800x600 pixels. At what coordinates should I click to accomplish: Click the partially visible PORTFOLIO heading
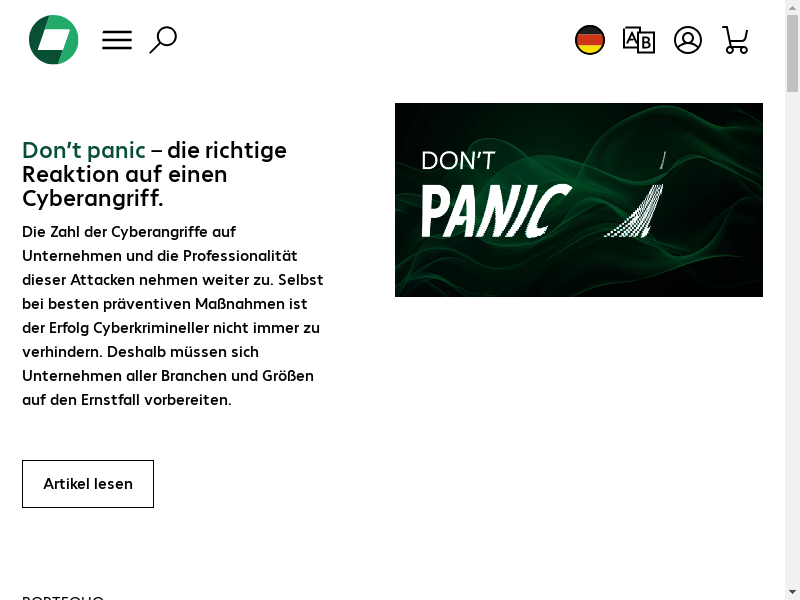63,597
